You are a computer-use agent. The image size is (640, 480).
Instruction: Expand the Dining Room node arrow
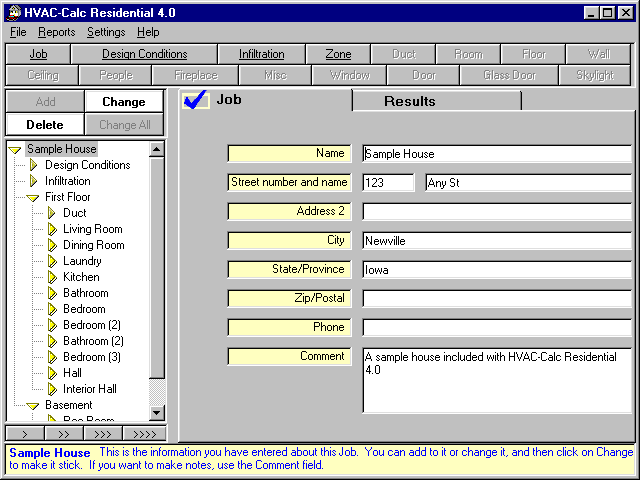(52, 245)
